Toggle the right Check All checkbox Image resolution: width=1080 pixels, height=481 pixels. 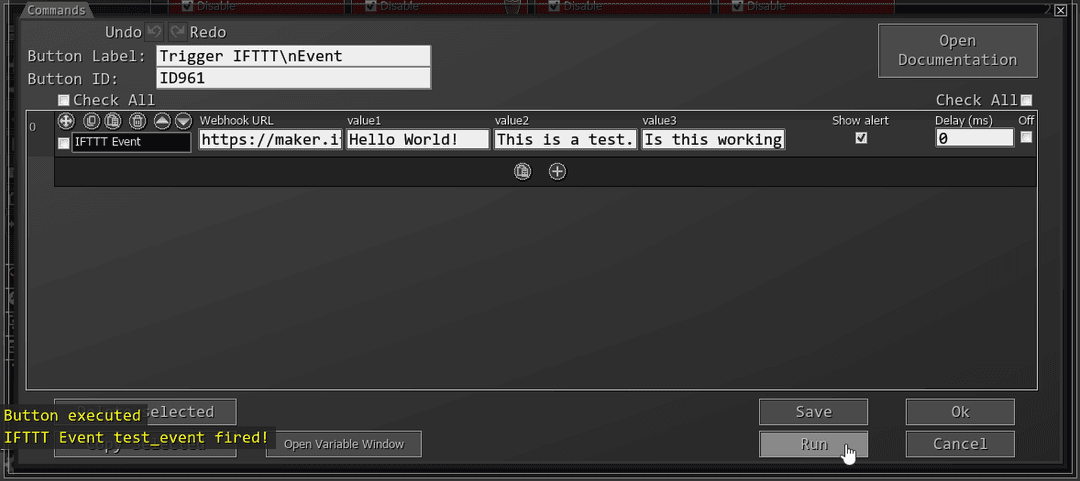coord(1026,101)
